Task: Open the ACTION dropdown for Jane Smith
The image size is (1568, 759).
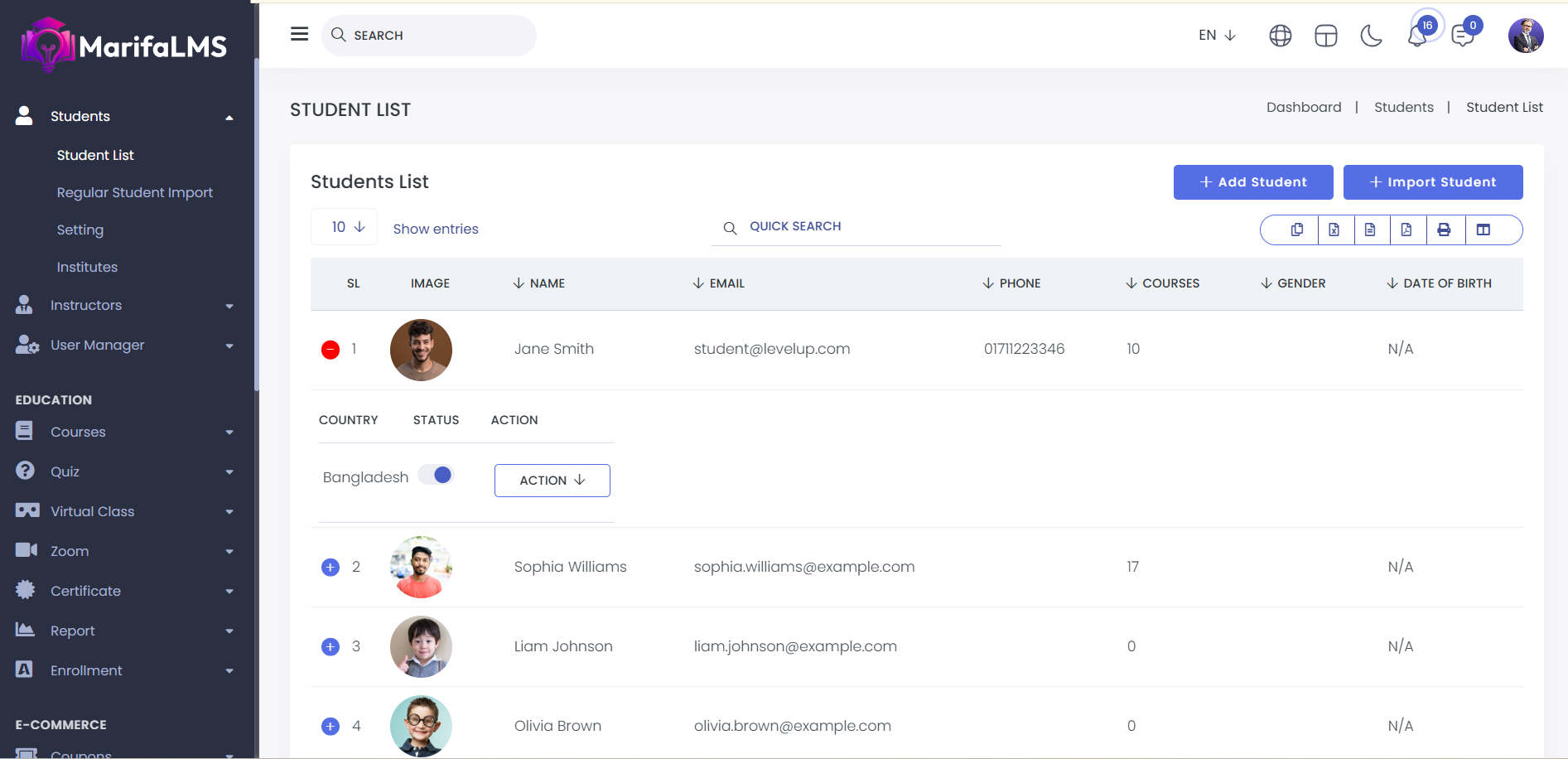Action: (x=552, y=481)
